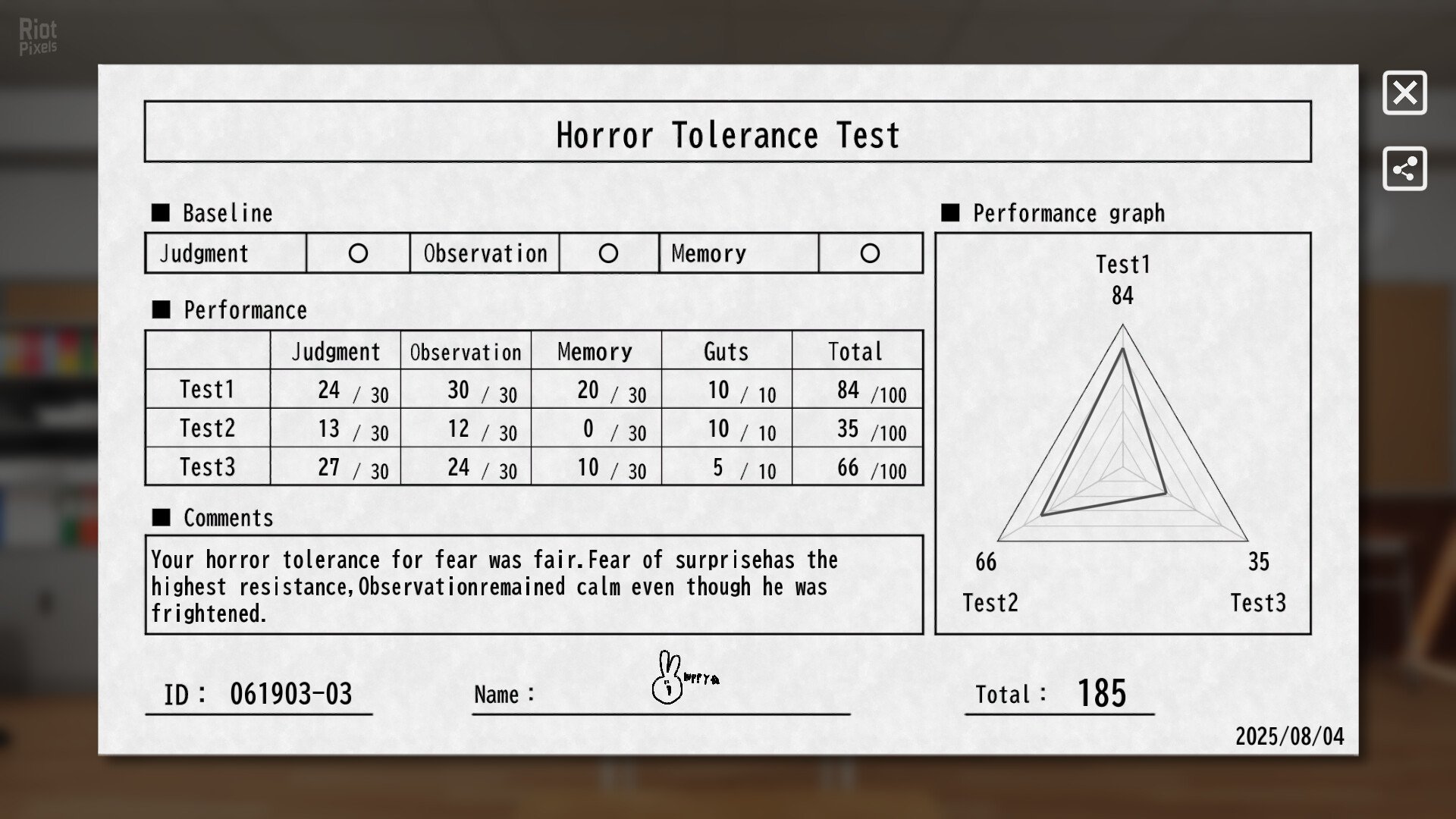Image resolution: width=1456 pixels, height=819 pixels.
Task: Select the Guts column header
Action: (x=727, y=350)
